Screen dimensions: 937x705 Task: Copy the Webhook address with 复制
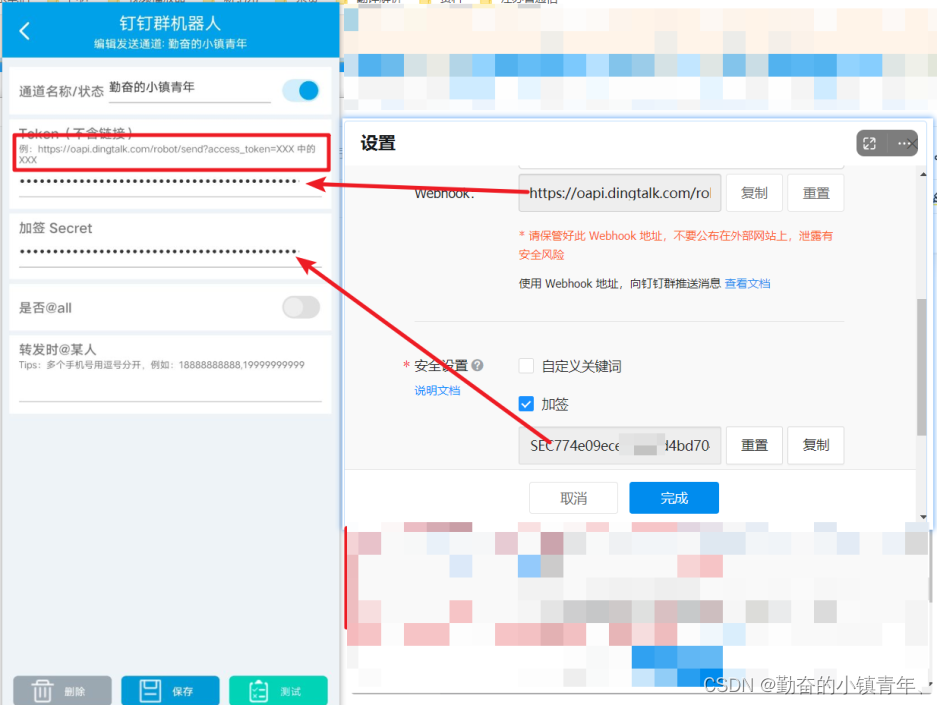[x=754, y=193]
